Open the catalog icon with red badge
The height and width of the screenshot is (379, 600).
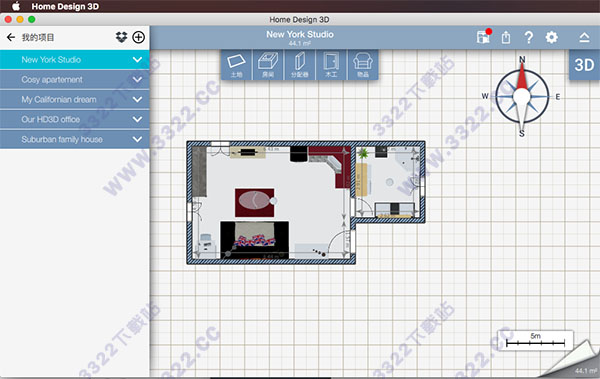tap(484, 37)
